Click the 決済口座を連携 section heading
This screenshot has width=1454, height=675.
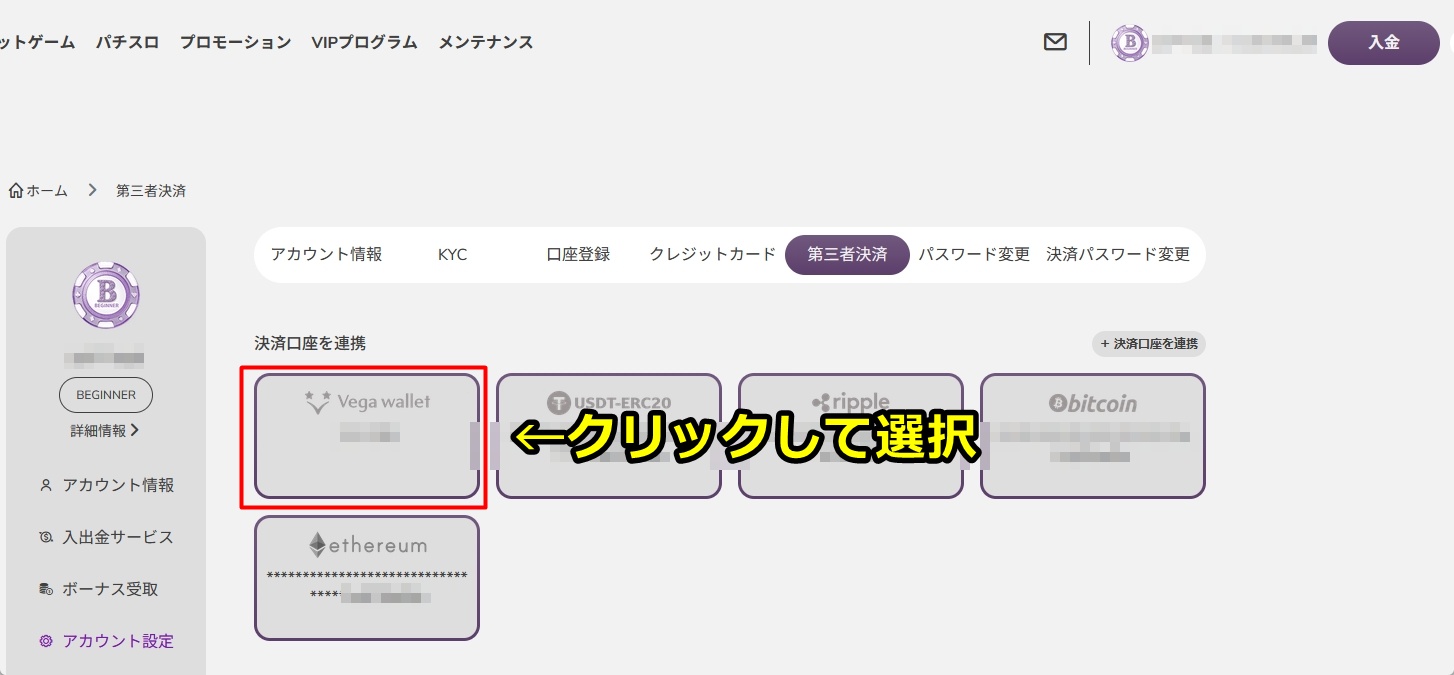pyautogui.click(x=310, y=343)
